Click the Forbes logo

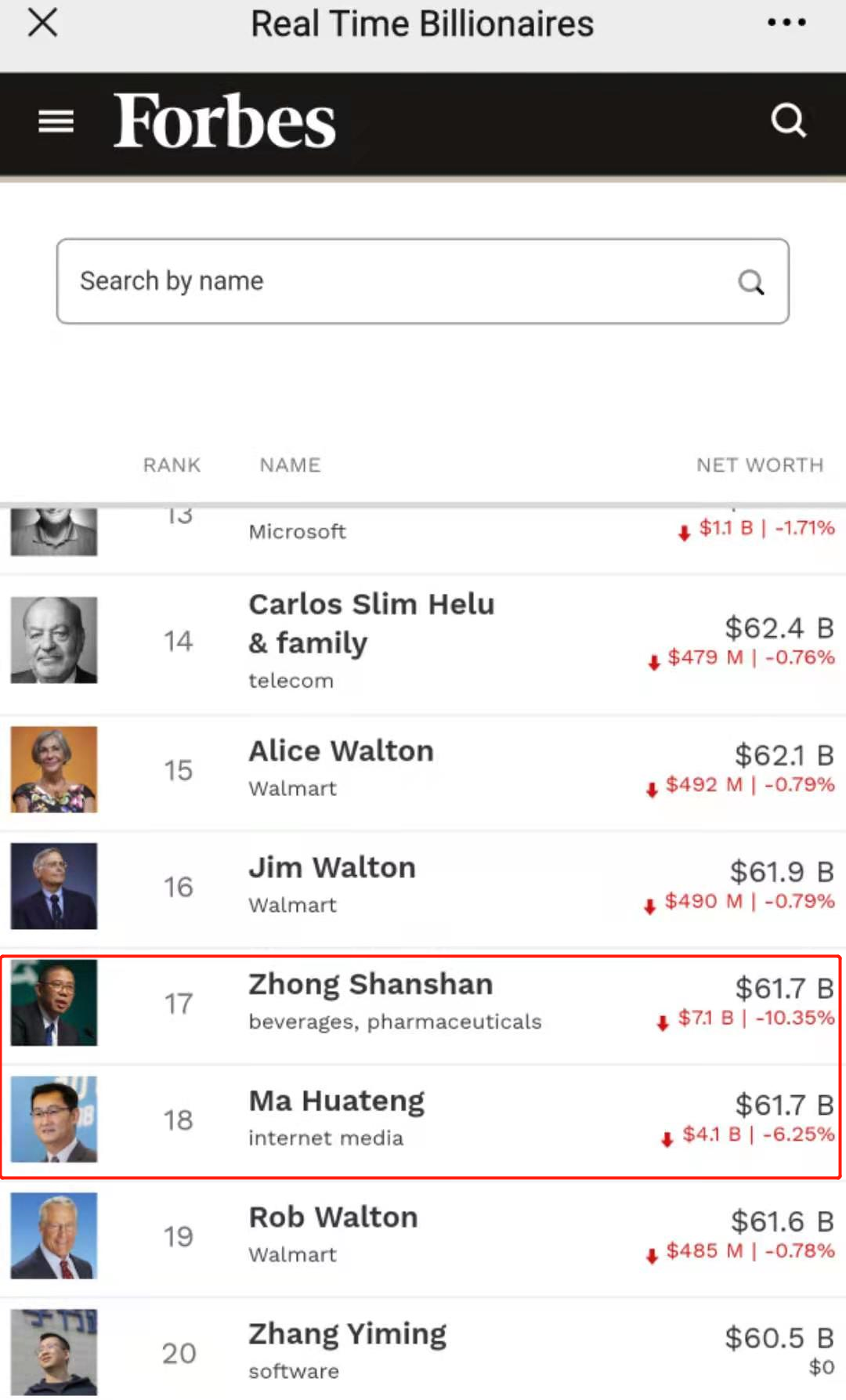225,121
